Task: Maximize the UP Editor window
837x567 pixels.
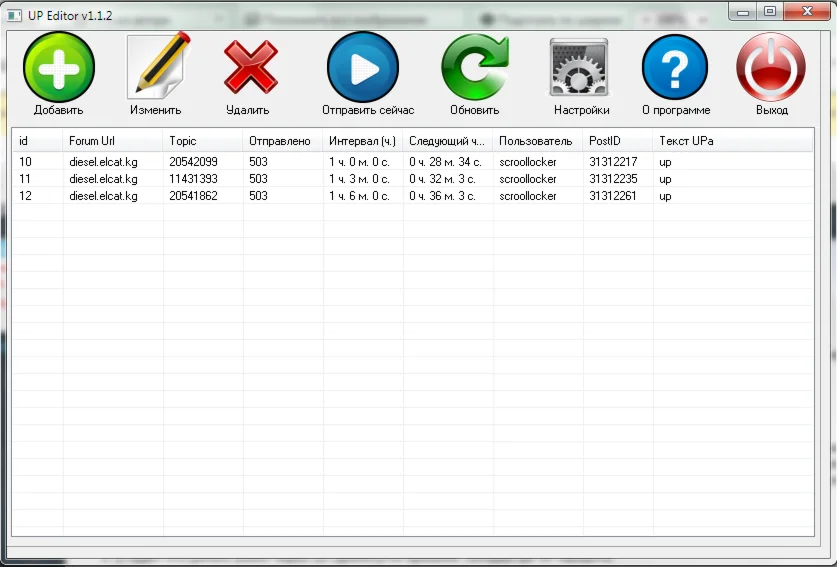Action: 770,11
